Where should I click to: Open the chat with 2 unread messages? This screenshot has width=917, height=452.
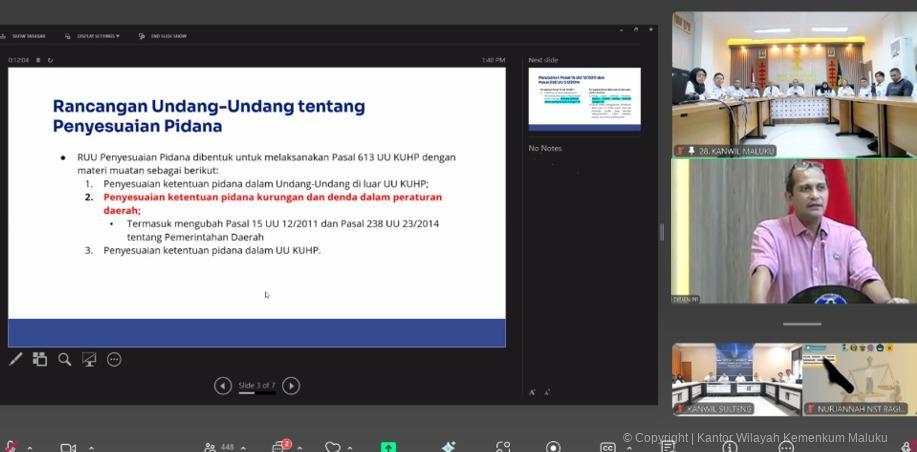[x=280, y=447]
